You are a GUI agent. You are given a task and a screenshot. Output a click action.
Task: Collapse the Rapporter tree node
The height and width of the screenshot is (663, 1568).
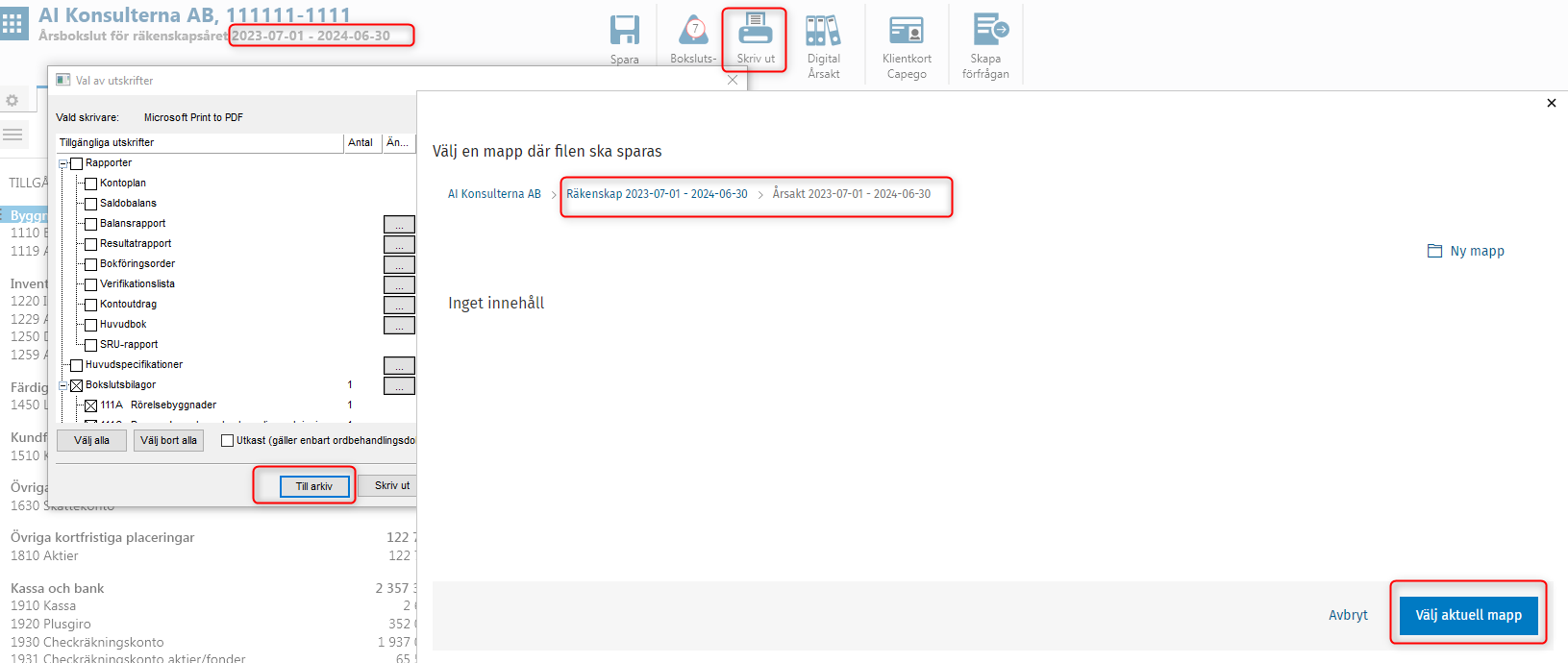tap(63, 163)
